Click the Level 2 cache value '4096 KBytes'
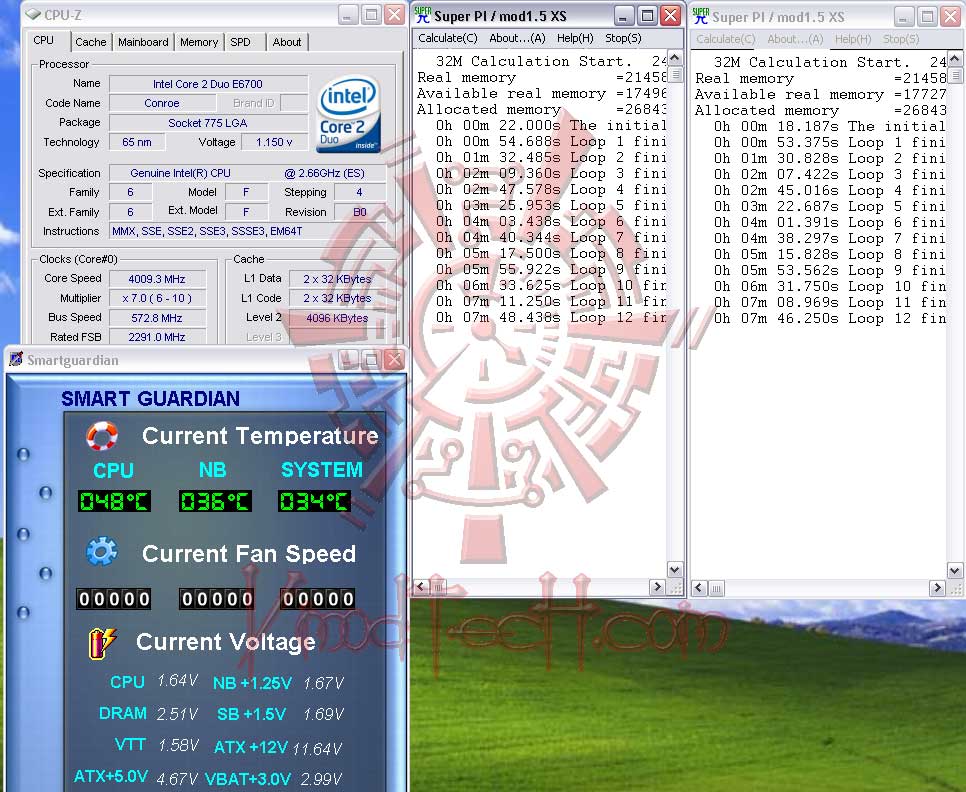This screenshot has height=792, width=966. tap(337, 318)
